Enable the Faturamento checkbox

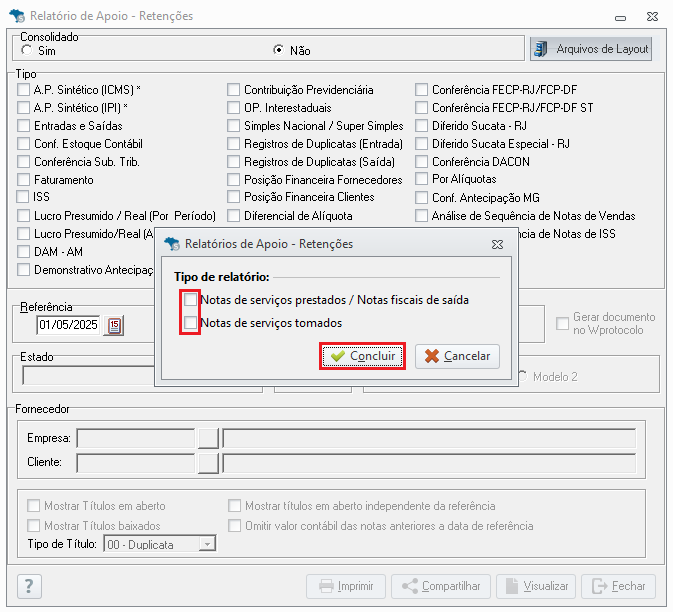23,179
